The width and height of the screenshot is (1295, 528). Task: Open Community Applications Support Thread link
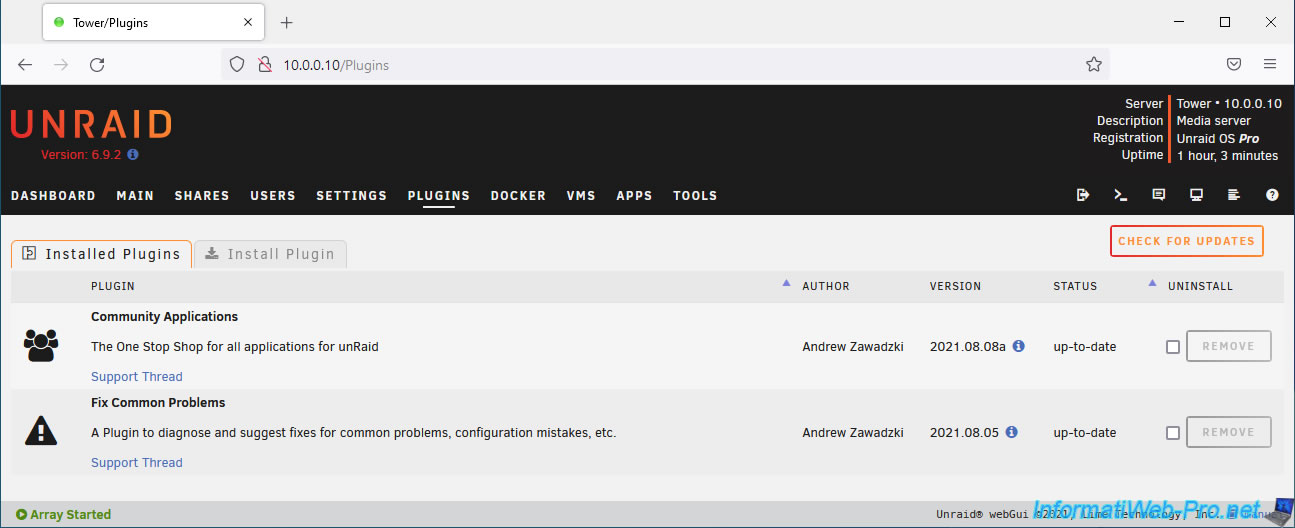pyautogui.click(x=137, y=377)
